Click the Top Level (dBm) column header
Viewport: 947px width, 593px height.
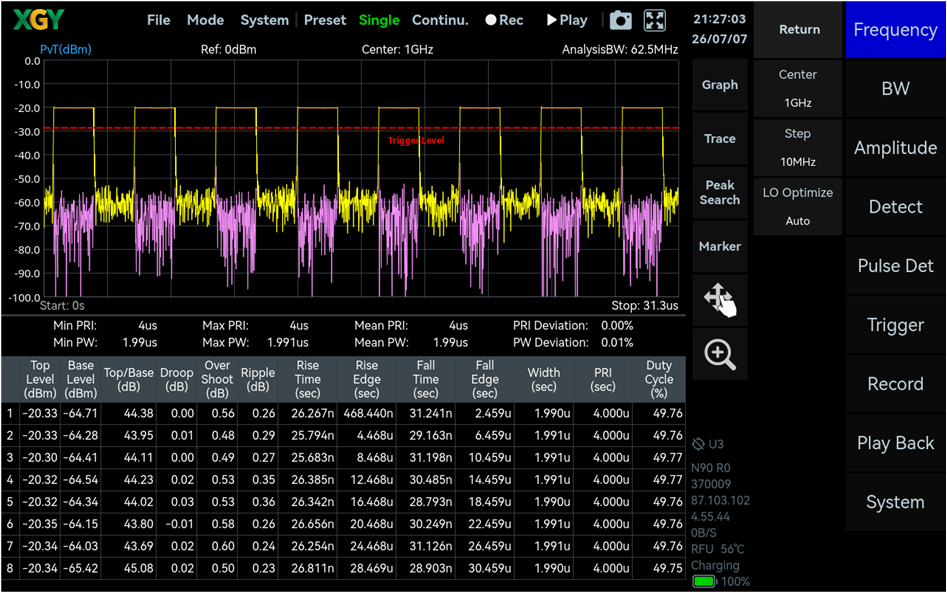[x=40, y=379]
